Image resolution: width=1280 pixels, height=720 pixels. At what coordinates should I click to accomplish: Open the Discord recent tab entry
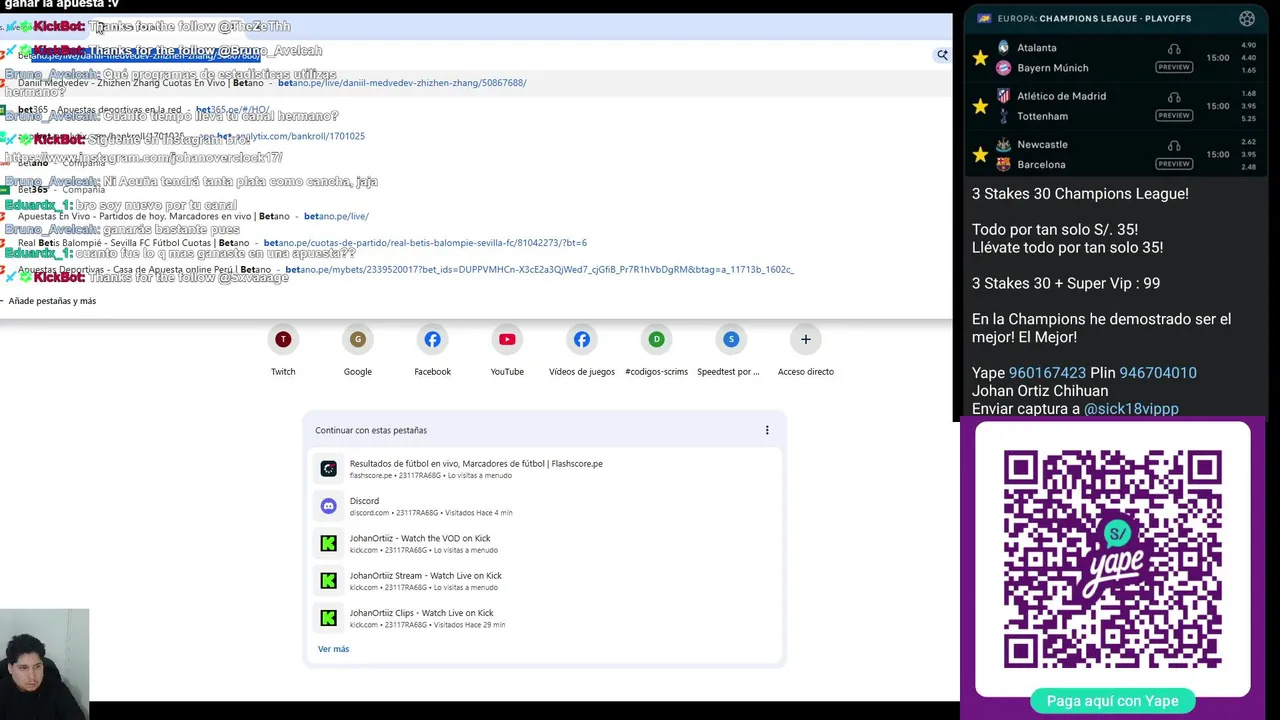coord(544,506)
